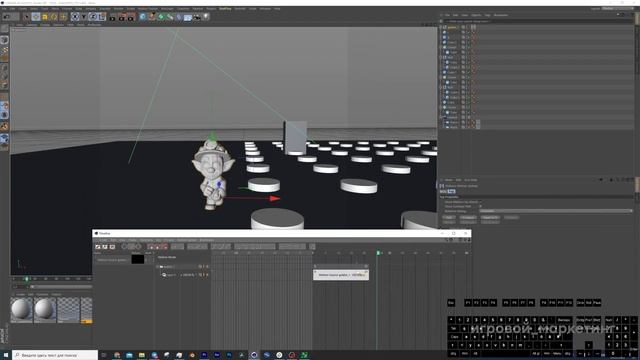
Task: Switch Timeline to Motion mode icon
Action: (x=112, y=247)
